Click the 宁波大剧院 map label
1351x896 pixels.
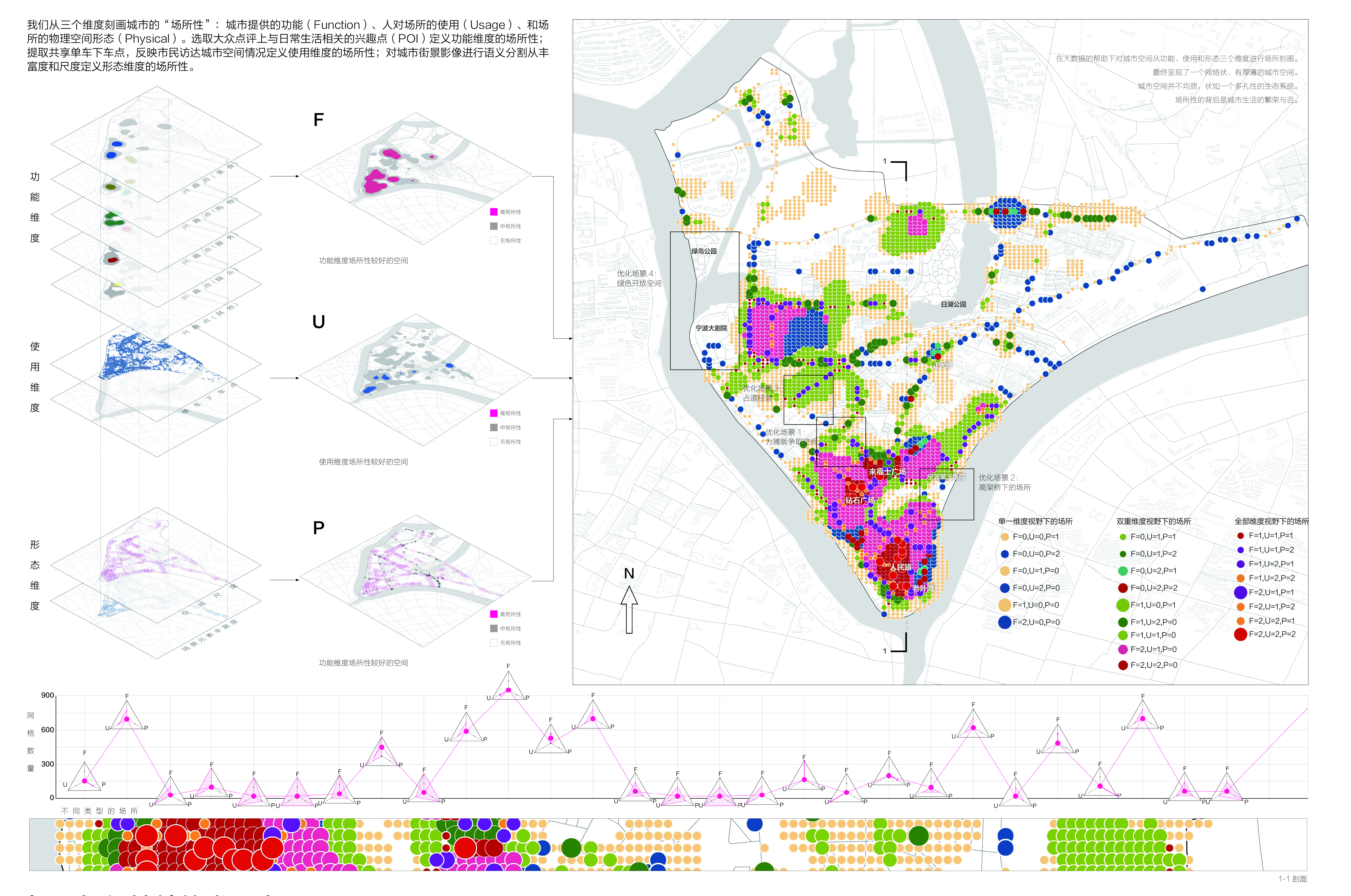[711, 328]
